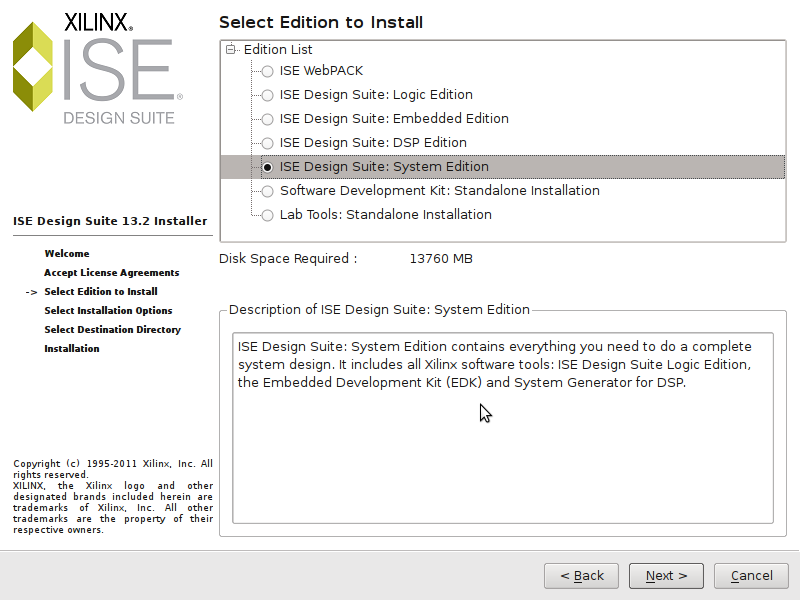This screenshot has width=800, height=600.
Task: Select ISE Design Suite: Embedded Edition radio
Action: tap(267, 119)
